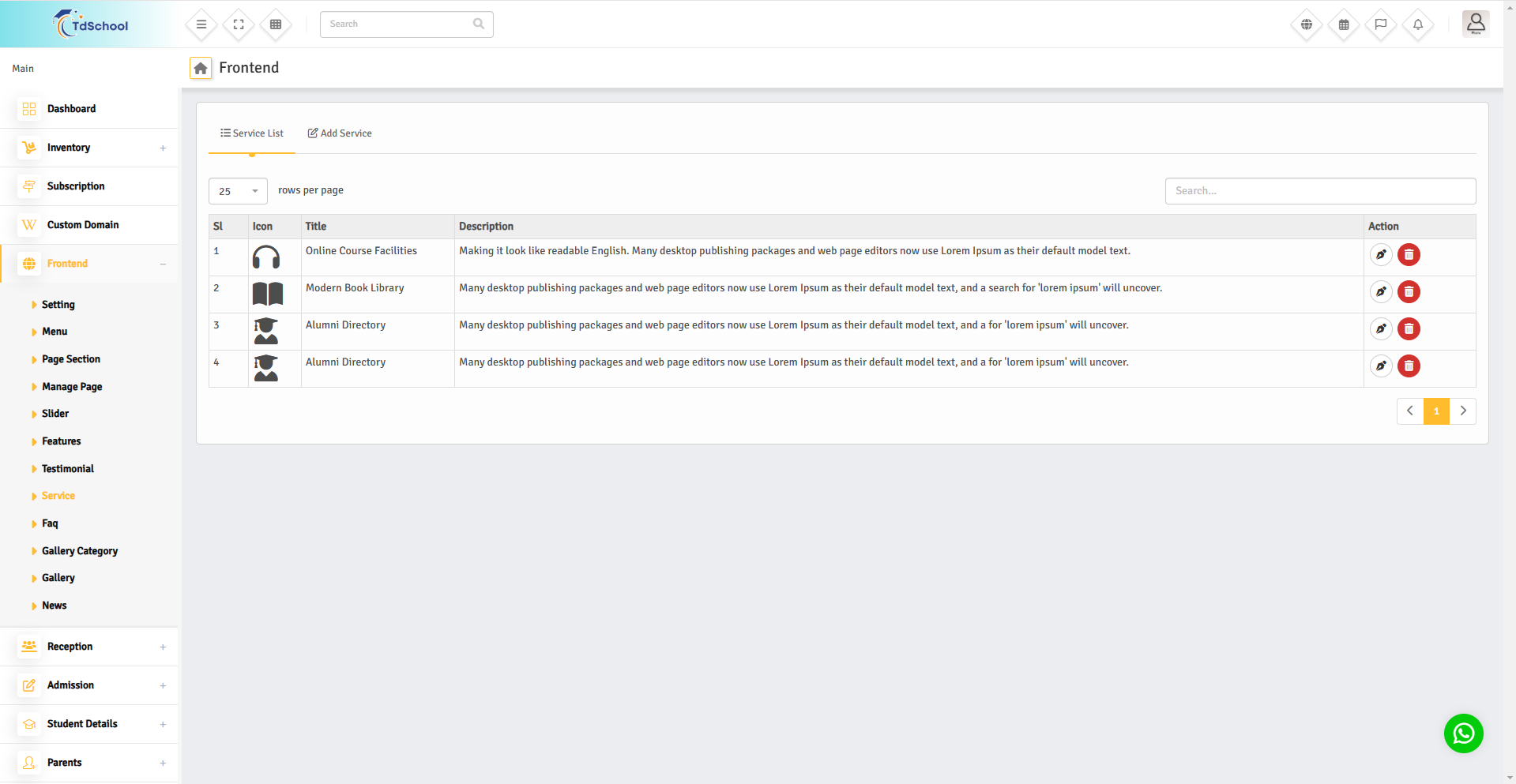The width and height of the screenshot is (1516, 784).
Task: Switch to the Add Service tab
Action: pyautogui.click(x=340, y=133)
